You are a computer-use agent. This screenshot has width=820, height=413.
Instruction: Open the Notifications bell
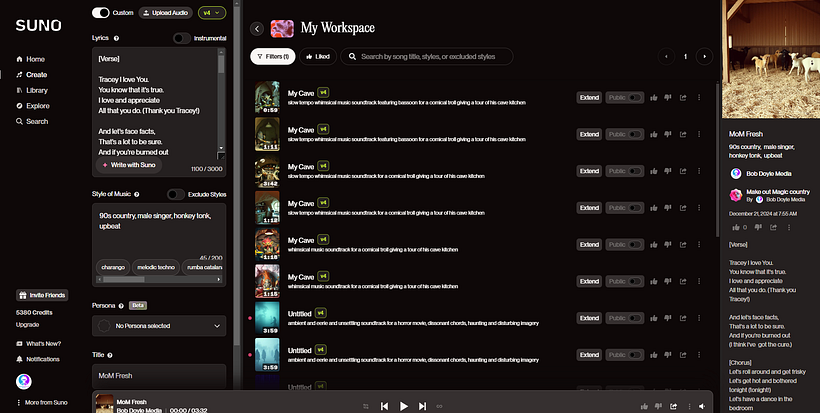(20, 358)
